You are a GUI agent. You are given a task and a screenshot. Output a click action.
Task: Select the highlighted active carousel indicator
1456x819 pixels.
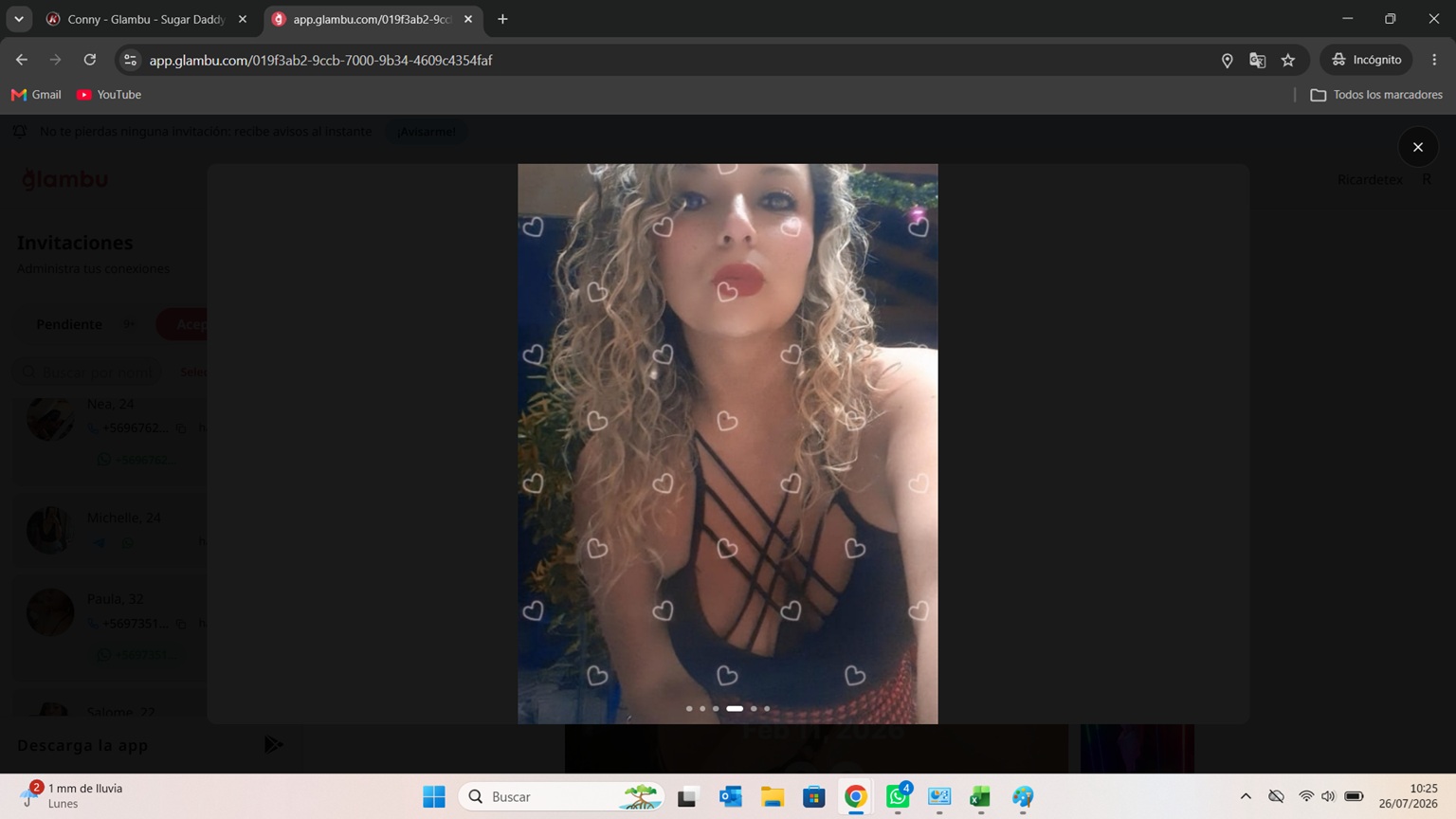point(735,708)
